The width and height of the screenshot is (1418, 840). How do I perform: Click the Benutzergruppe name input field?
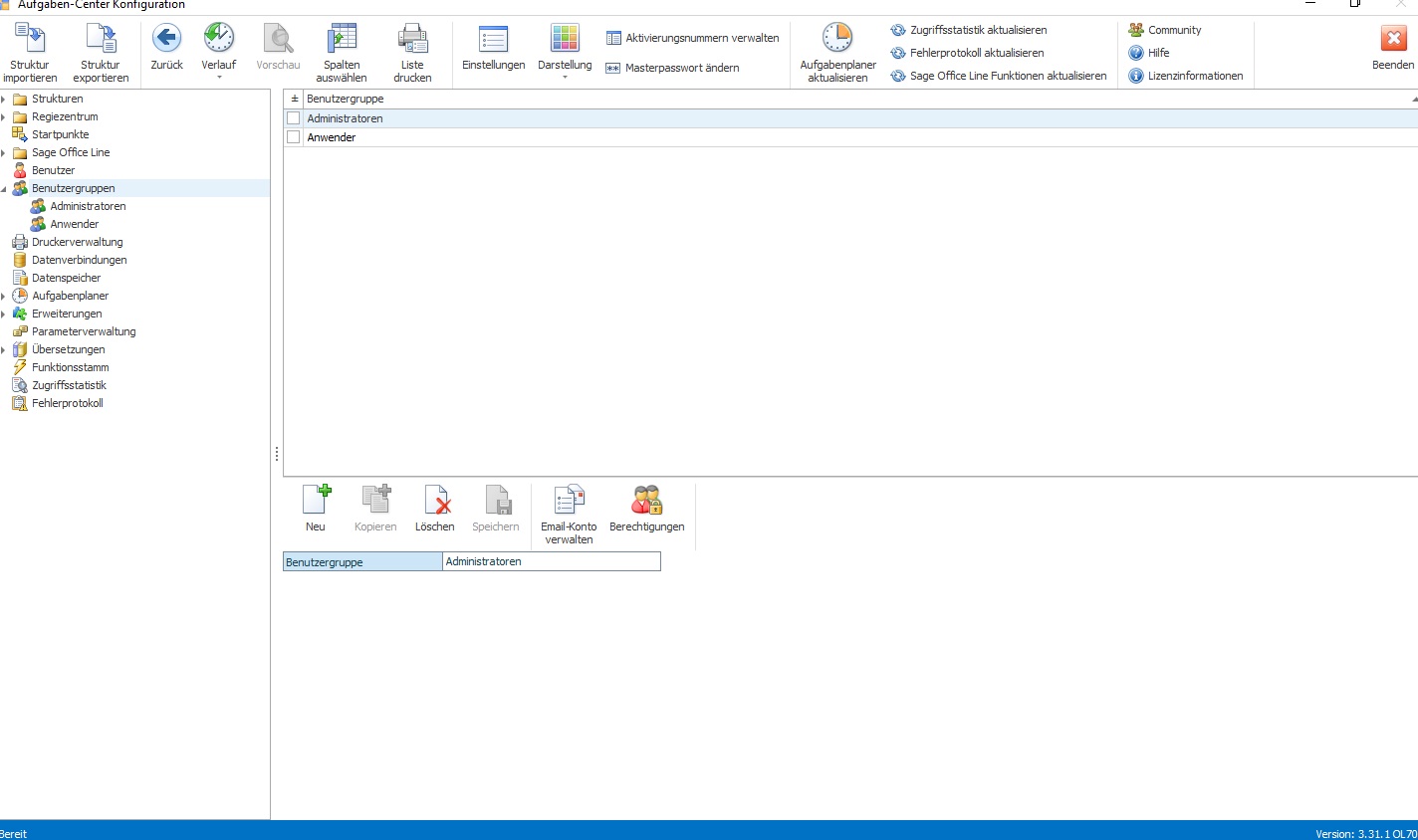tap(552, 561)
